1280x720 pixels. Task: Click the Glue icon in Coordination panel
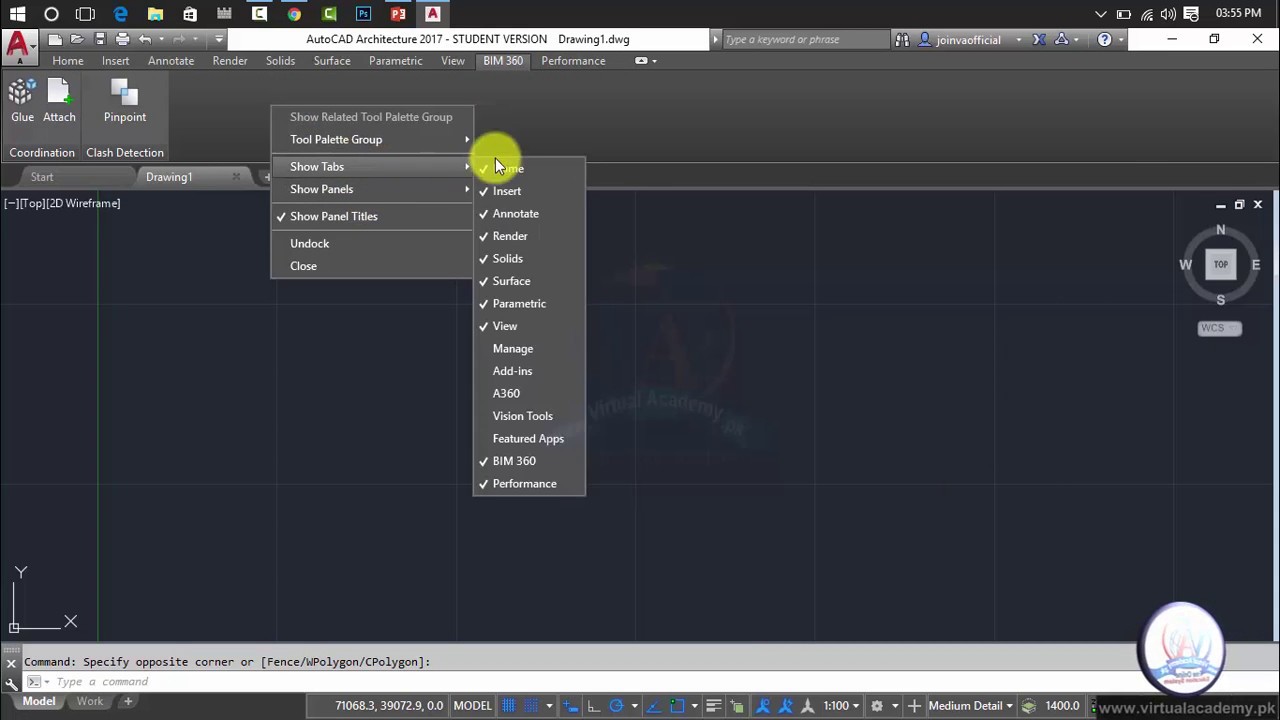(x=22, y=93)
